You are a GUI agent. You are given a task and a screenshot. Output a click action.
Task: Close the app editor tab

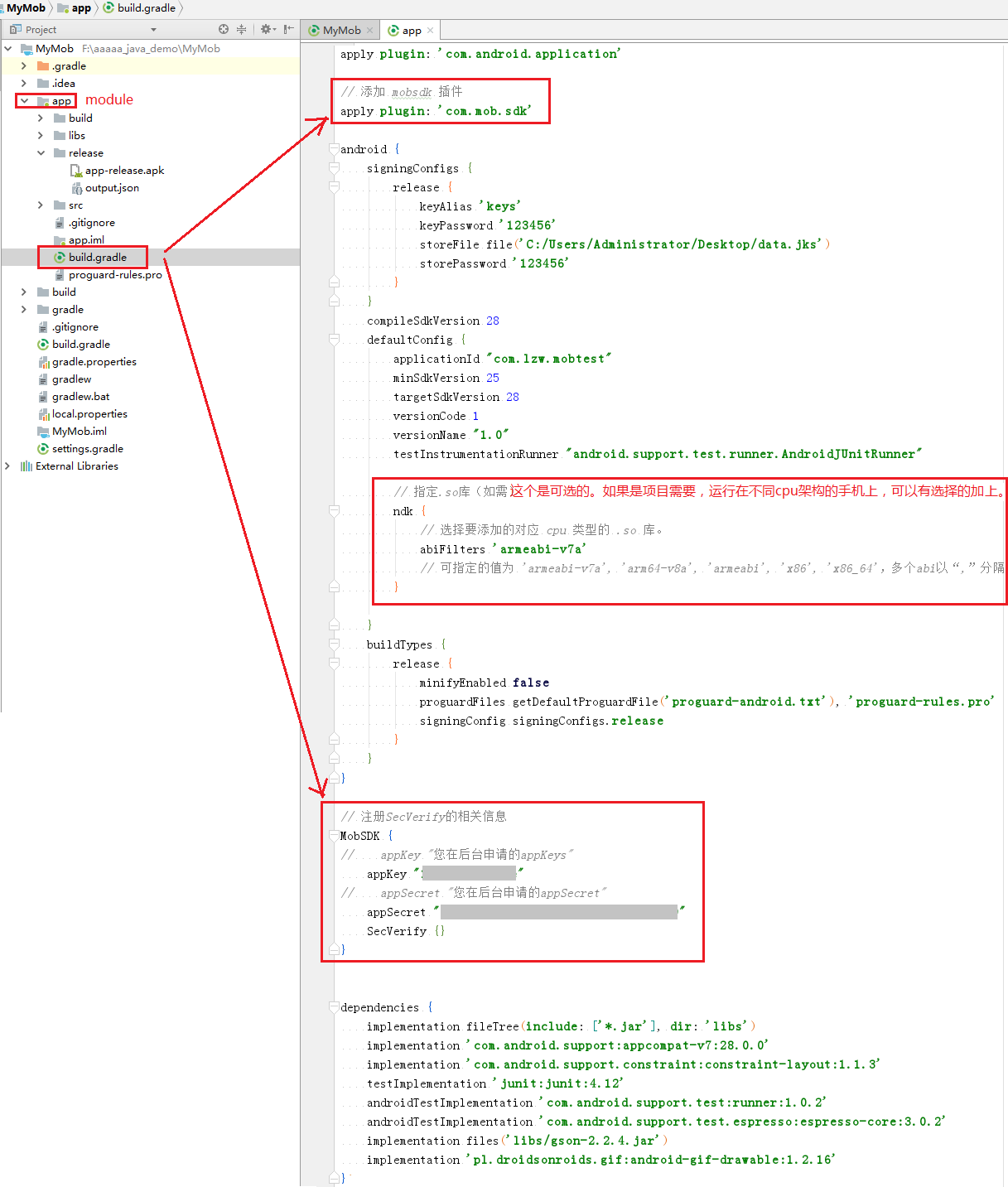click(x=430, y=31)
